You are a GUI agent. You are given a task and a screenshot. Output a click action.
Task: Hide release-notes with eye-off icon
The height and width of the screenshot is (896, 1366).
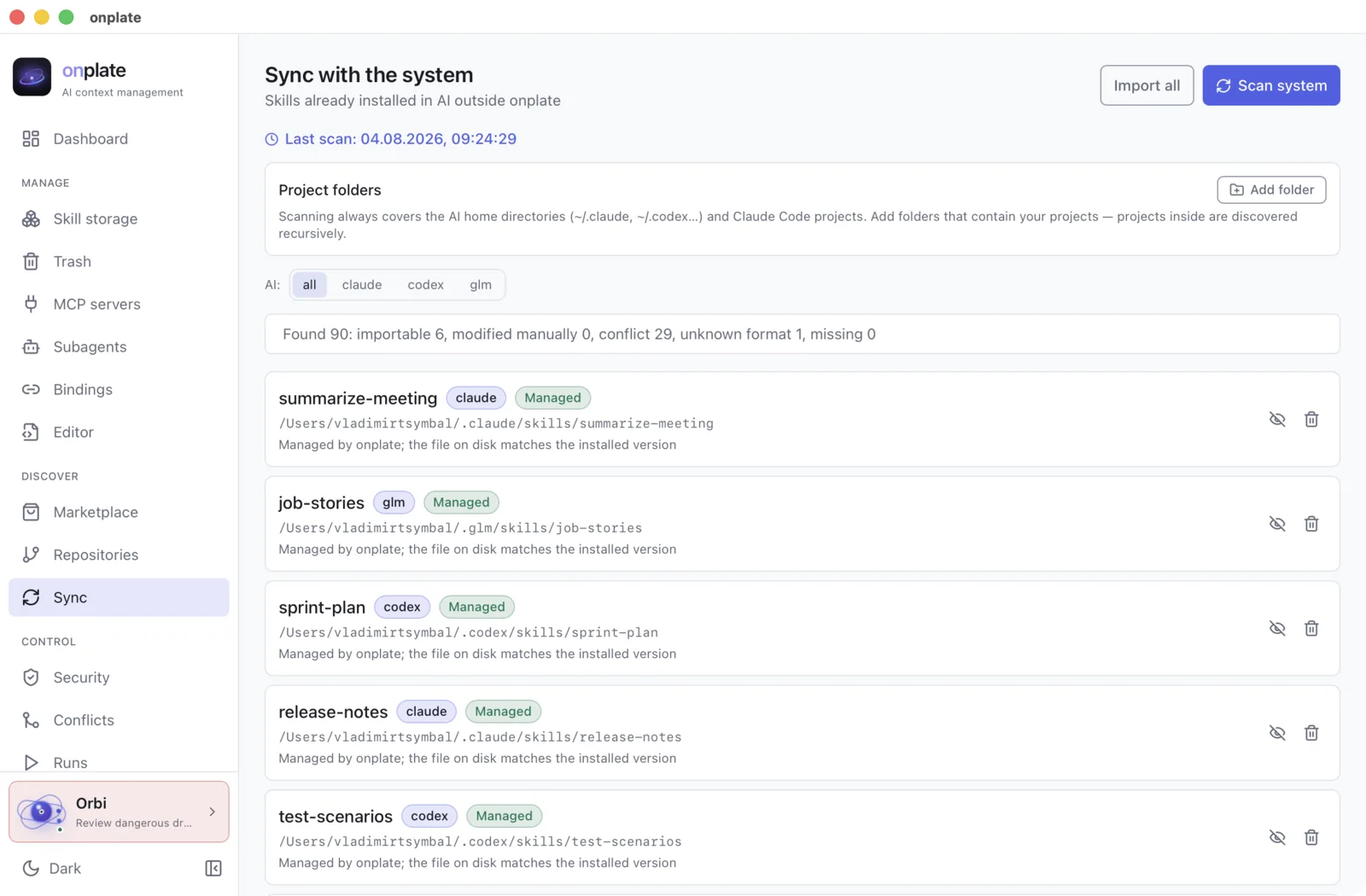[x=1277, y=733]
